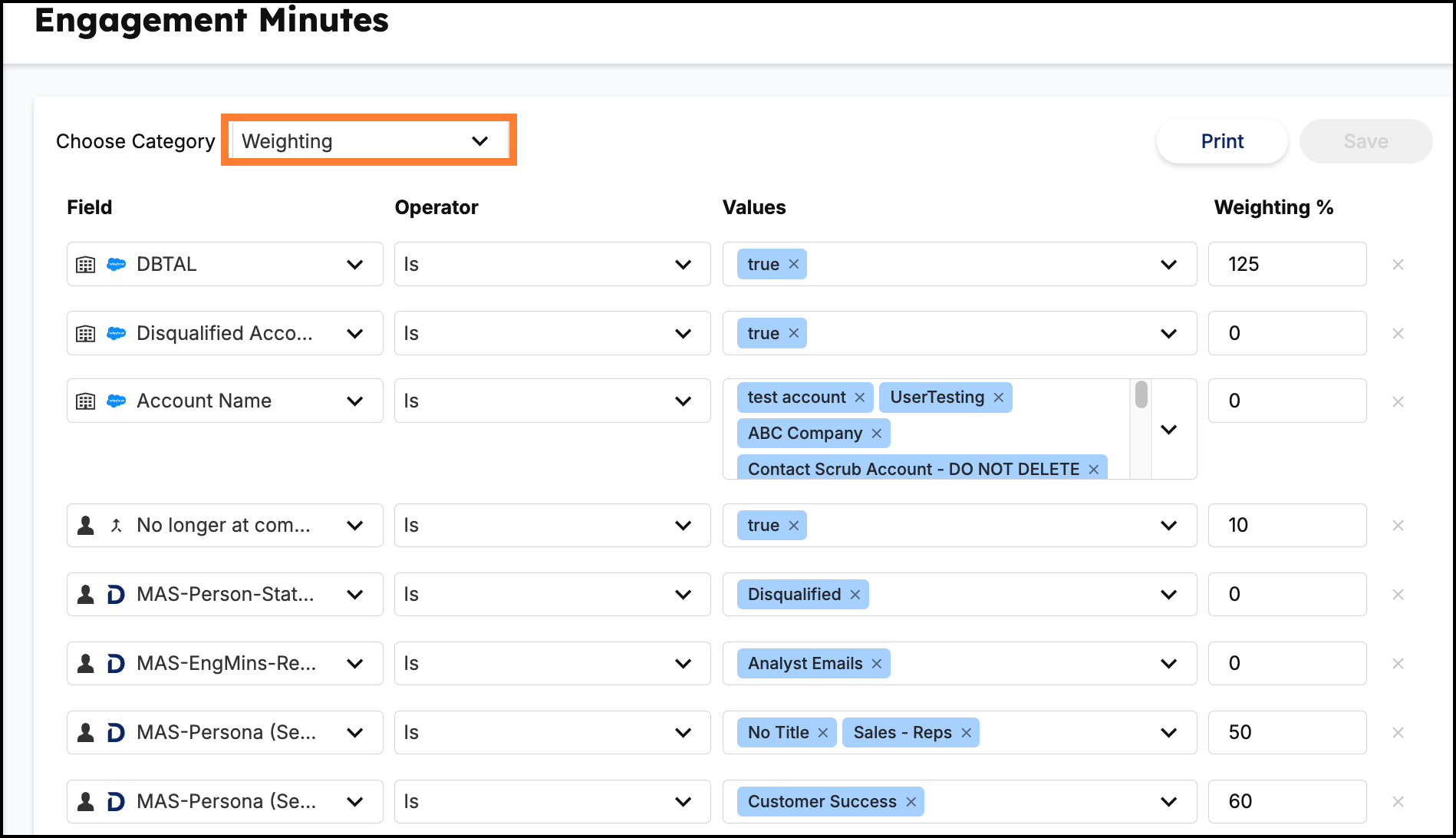Open Operator dropdown in DBTAL row
This screenshot has width=1456, height=838.
point(552,264)
